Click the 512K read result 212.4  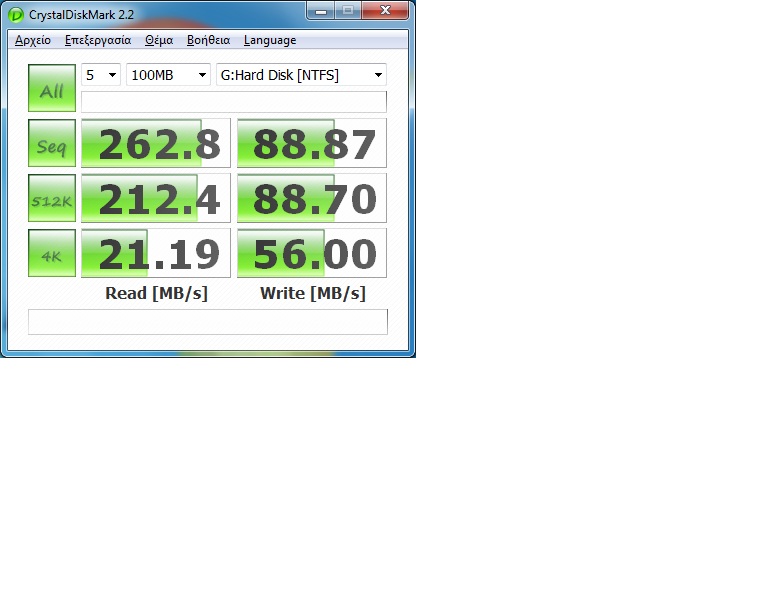click(156, 198)
